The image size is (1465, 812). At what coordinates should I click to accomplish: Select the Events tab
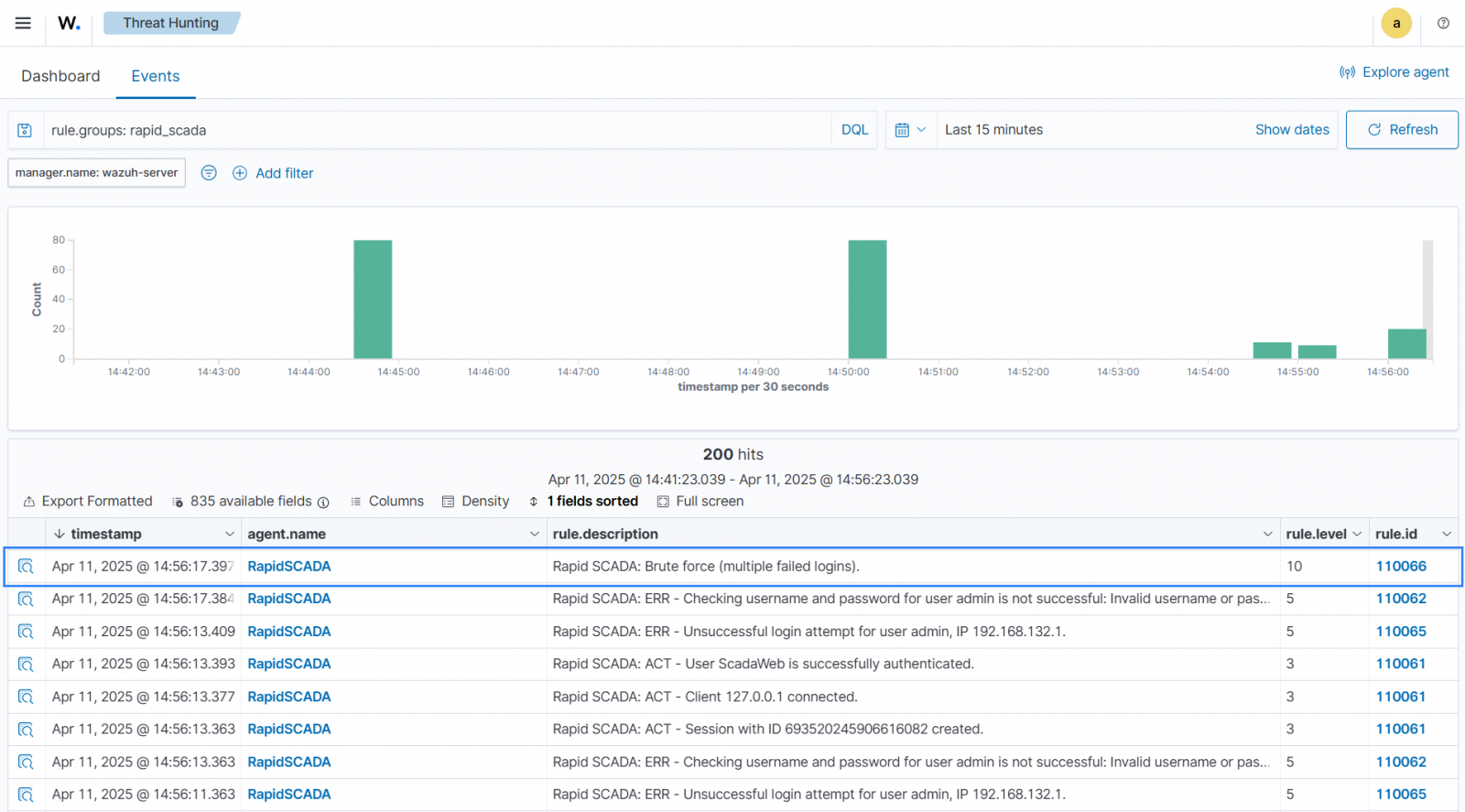click(156, 76)
